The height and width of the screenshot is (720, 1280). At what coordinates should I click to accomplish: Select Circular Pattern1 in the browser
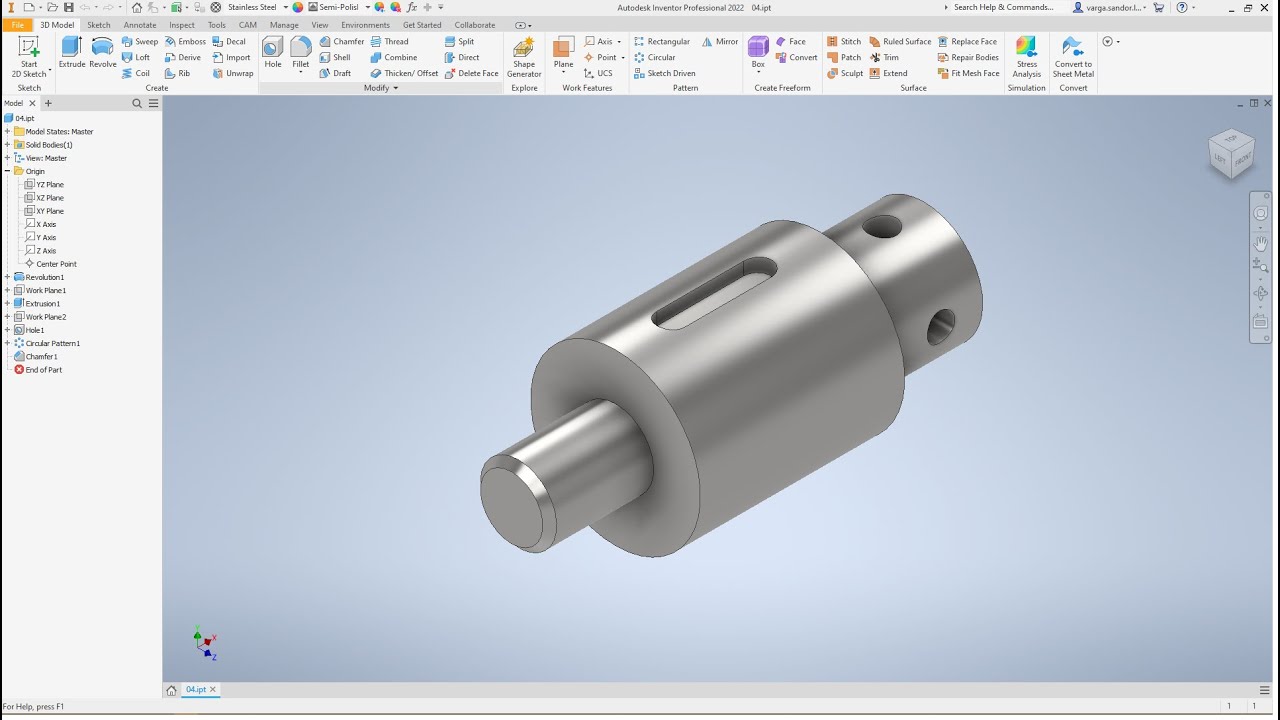[52, 343]
